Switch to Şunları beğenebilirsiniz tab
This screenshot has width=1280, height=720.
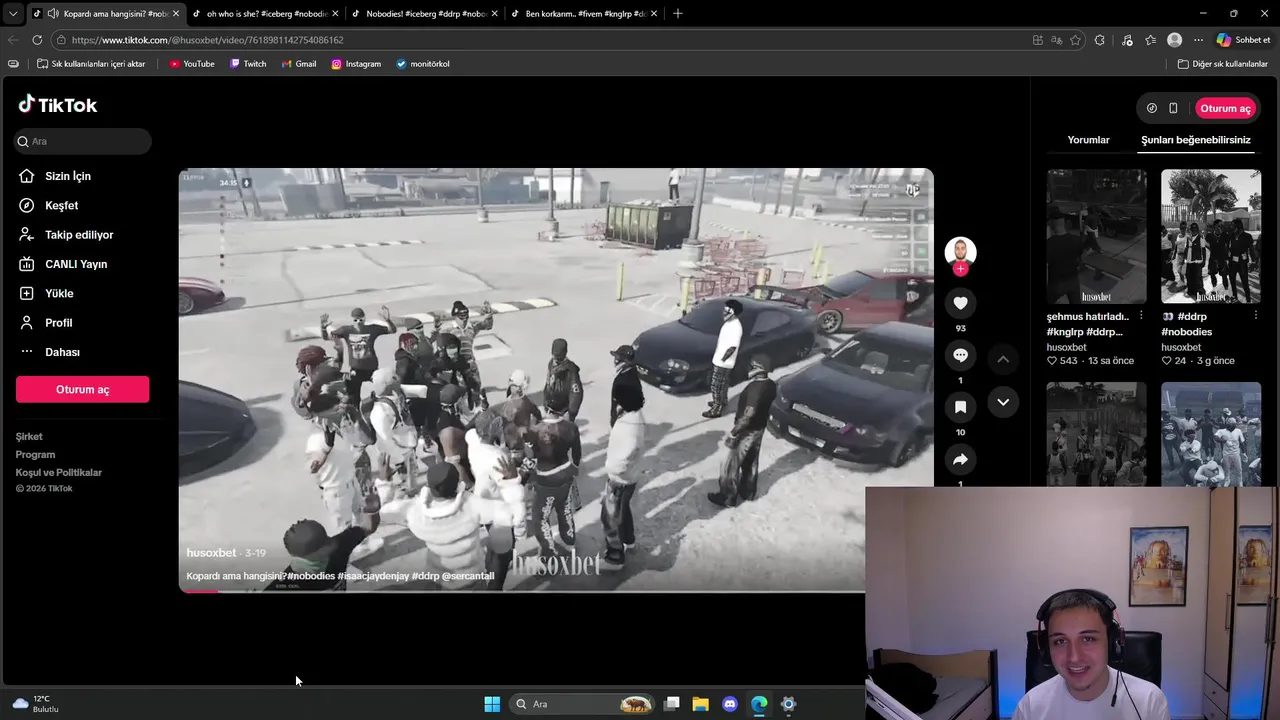(x=1196, y=140)
